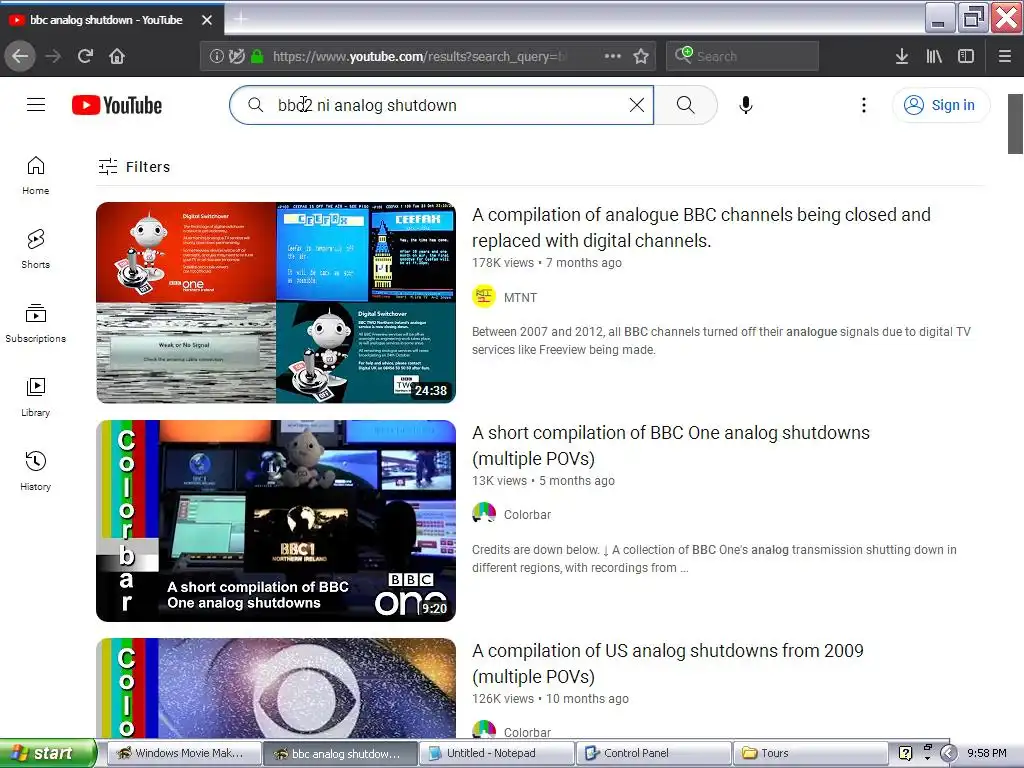Switch to Untitled - Notepad taskbar item
The image size is (1024, 768).
496,753
